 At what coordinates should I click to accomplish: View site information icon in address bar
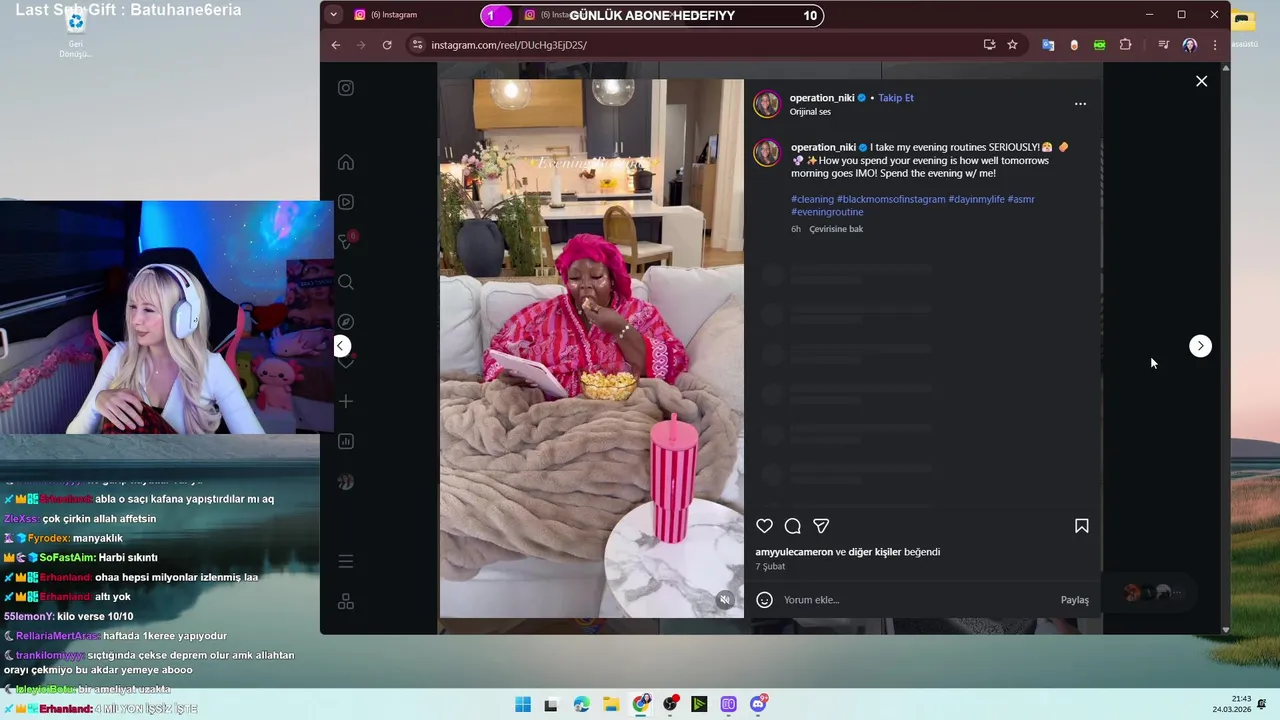click(417, 45)
